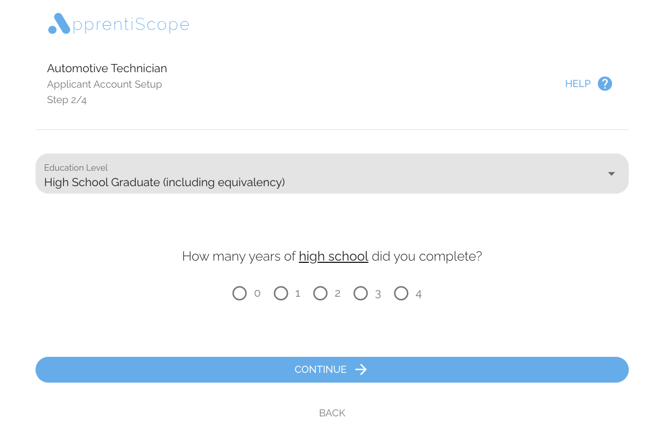Open the Education Level dropdown field
670x429 pixels.
(x=332, y=174)
